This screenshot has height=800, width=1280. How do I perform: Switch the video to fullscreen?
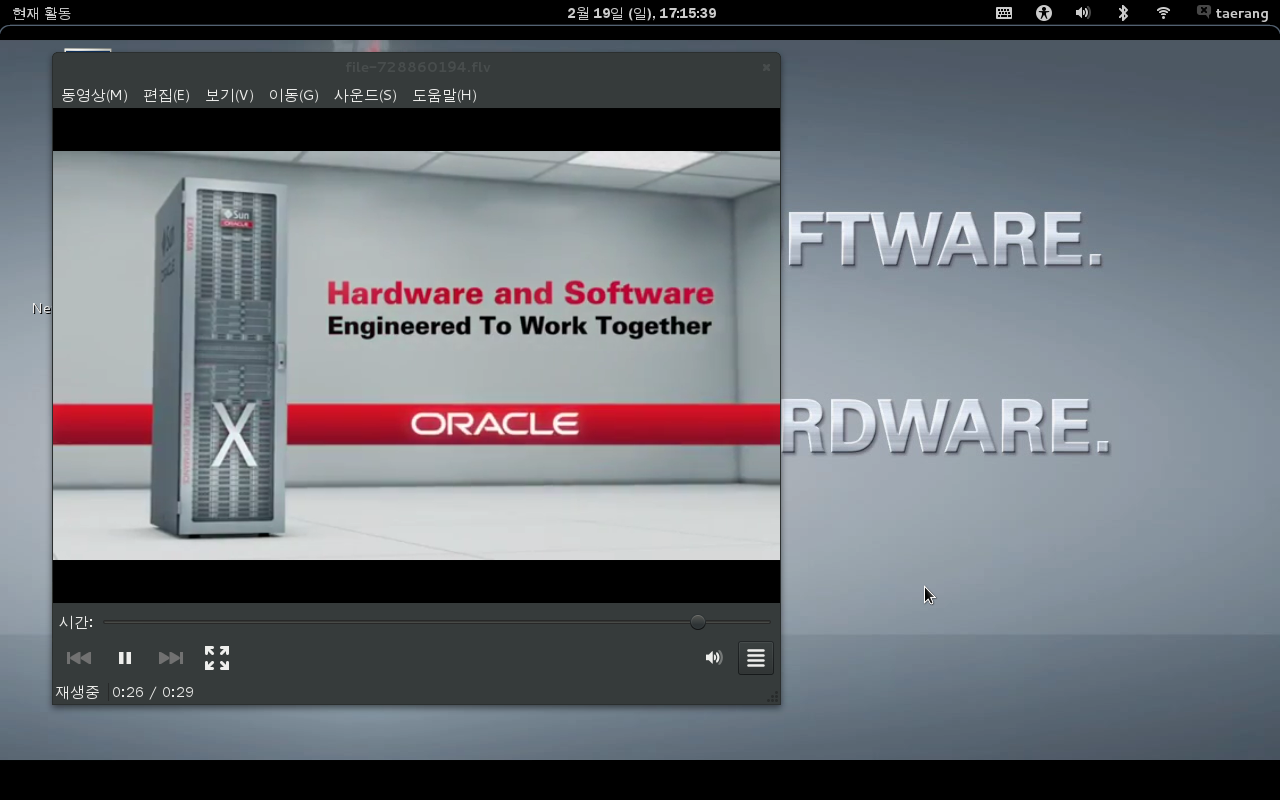coord(217,658)
